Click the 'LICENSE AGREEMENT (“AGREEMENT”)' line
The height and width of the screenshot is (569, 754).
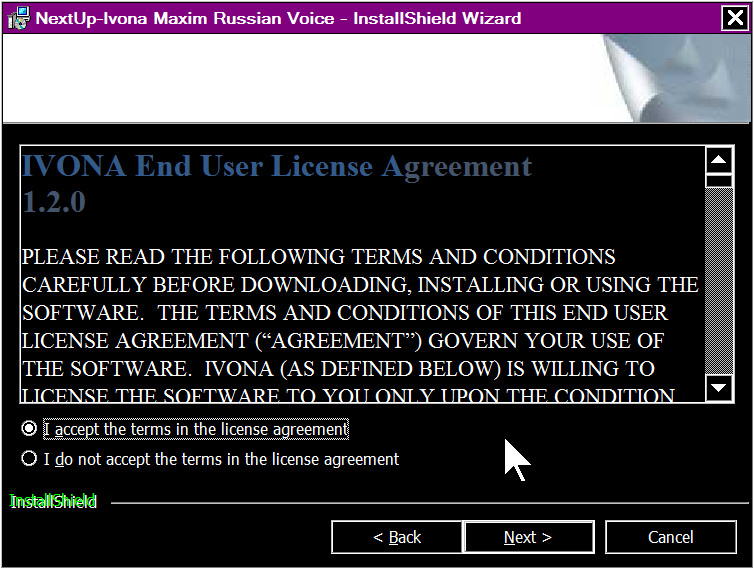343,341
